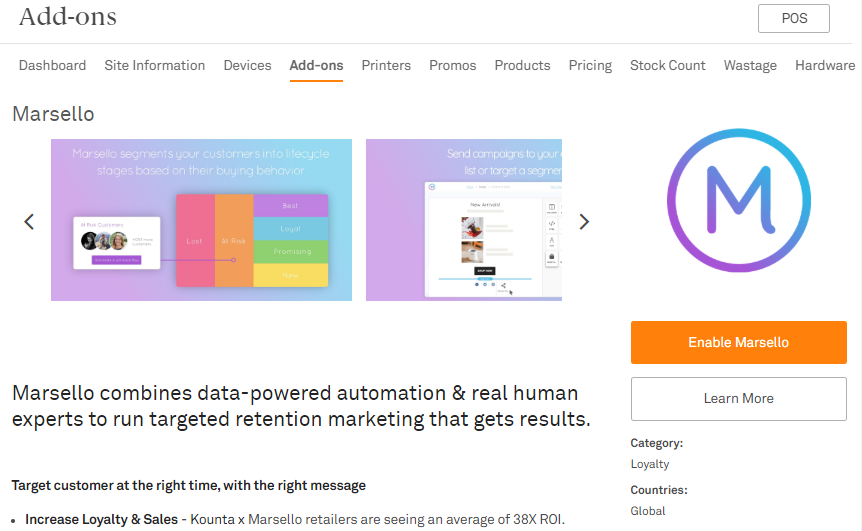
Task: Click the 'Target customer at the right time' heading
Action: click(189, 485)
